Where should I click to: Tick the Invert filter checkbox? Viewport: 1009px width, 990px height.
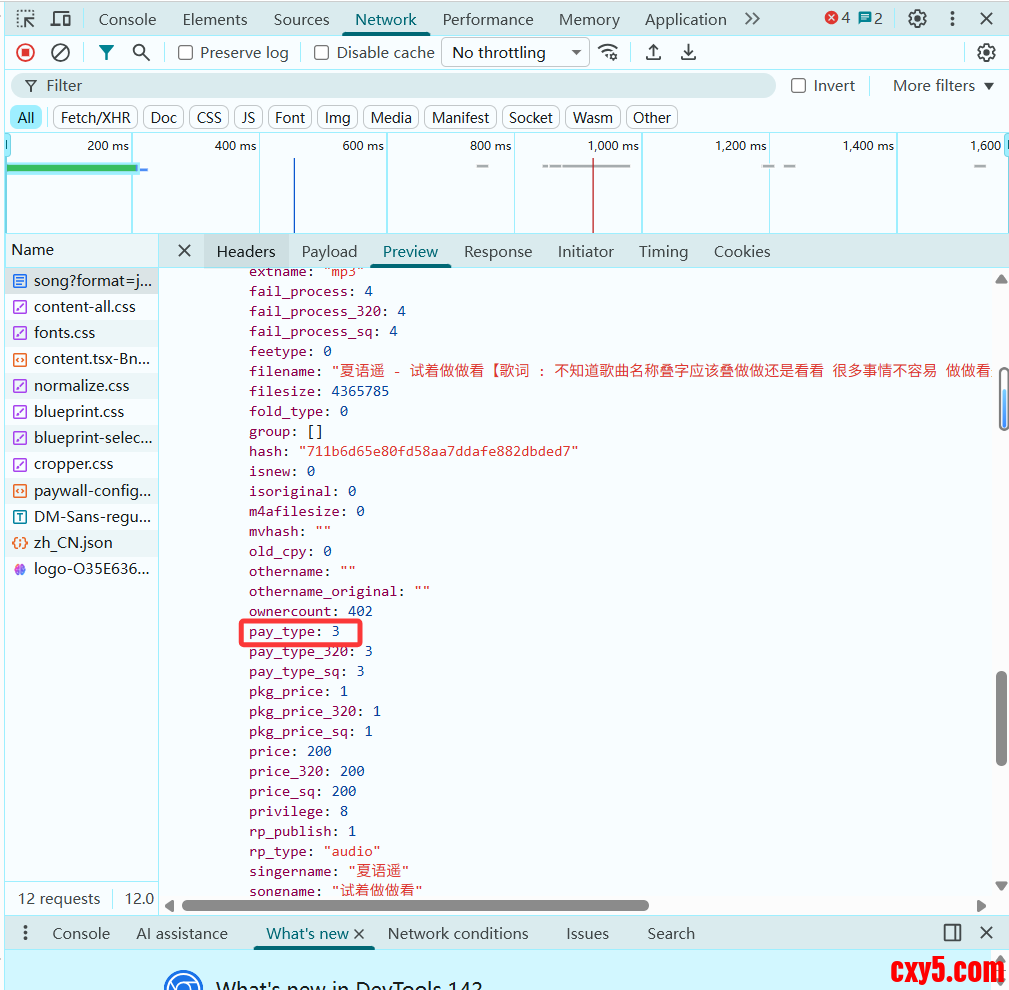tap(799, 86)
